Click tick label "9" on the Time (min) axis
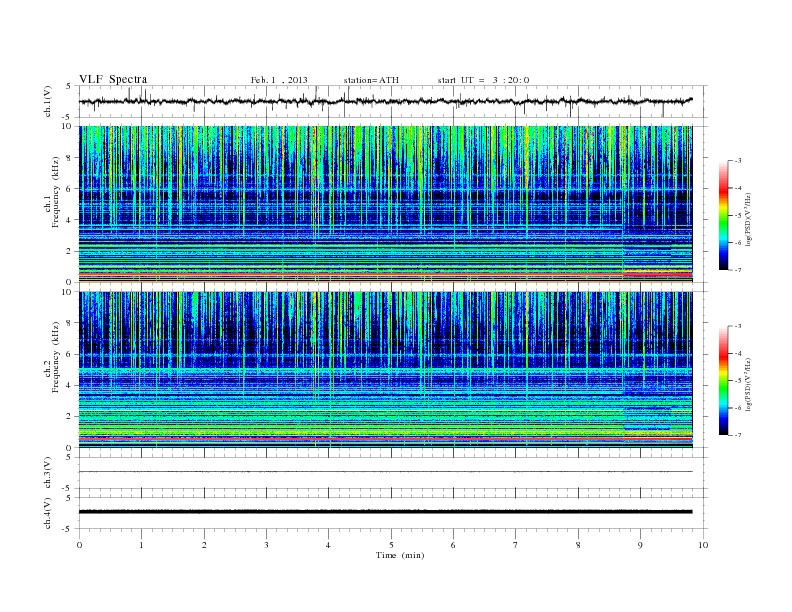The height and width of the screenshot is (612, 792). point(640,545)
